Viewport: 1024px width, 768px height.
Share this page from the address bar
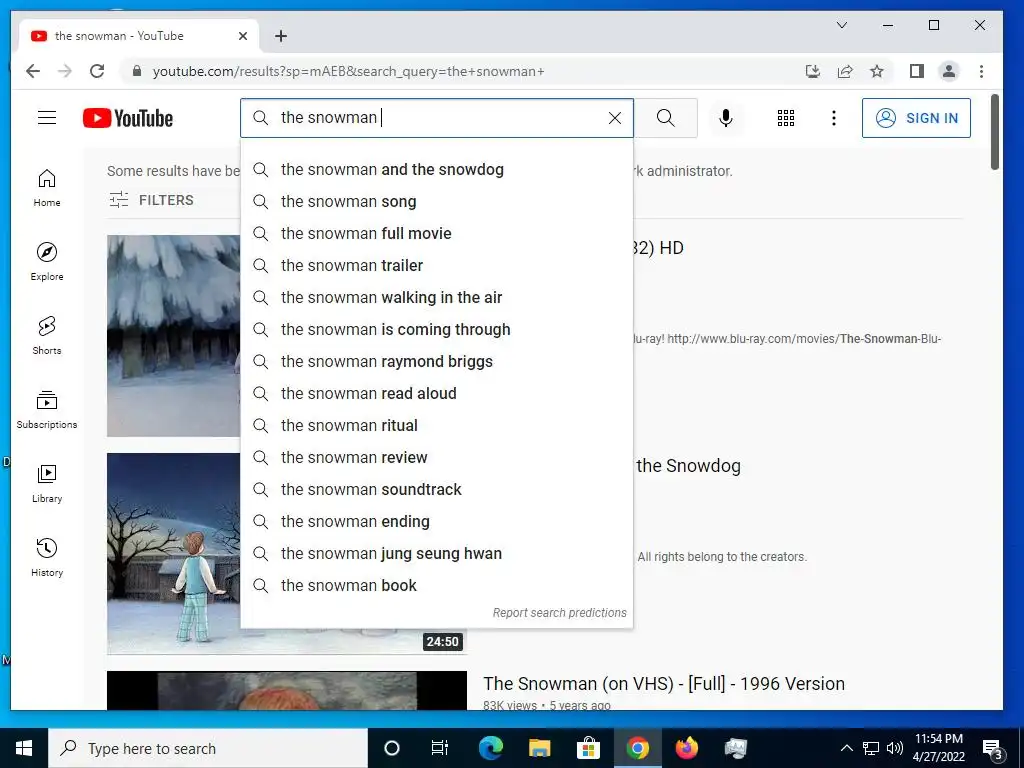coord(845,71)
